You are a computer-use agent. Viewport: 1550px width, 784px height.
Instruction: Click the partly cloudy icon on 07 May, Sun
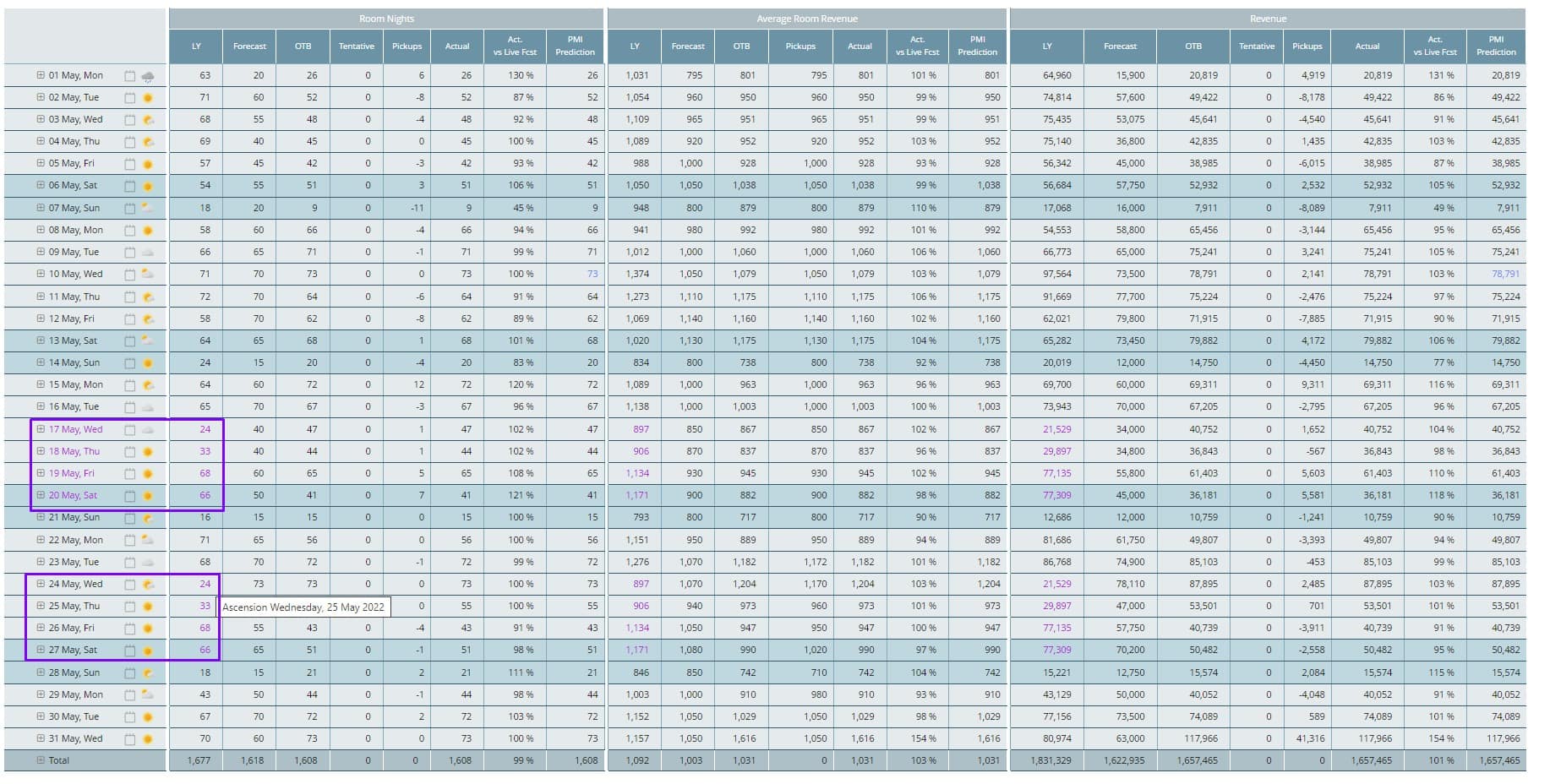pyautogui.click(x=145, y=208)
